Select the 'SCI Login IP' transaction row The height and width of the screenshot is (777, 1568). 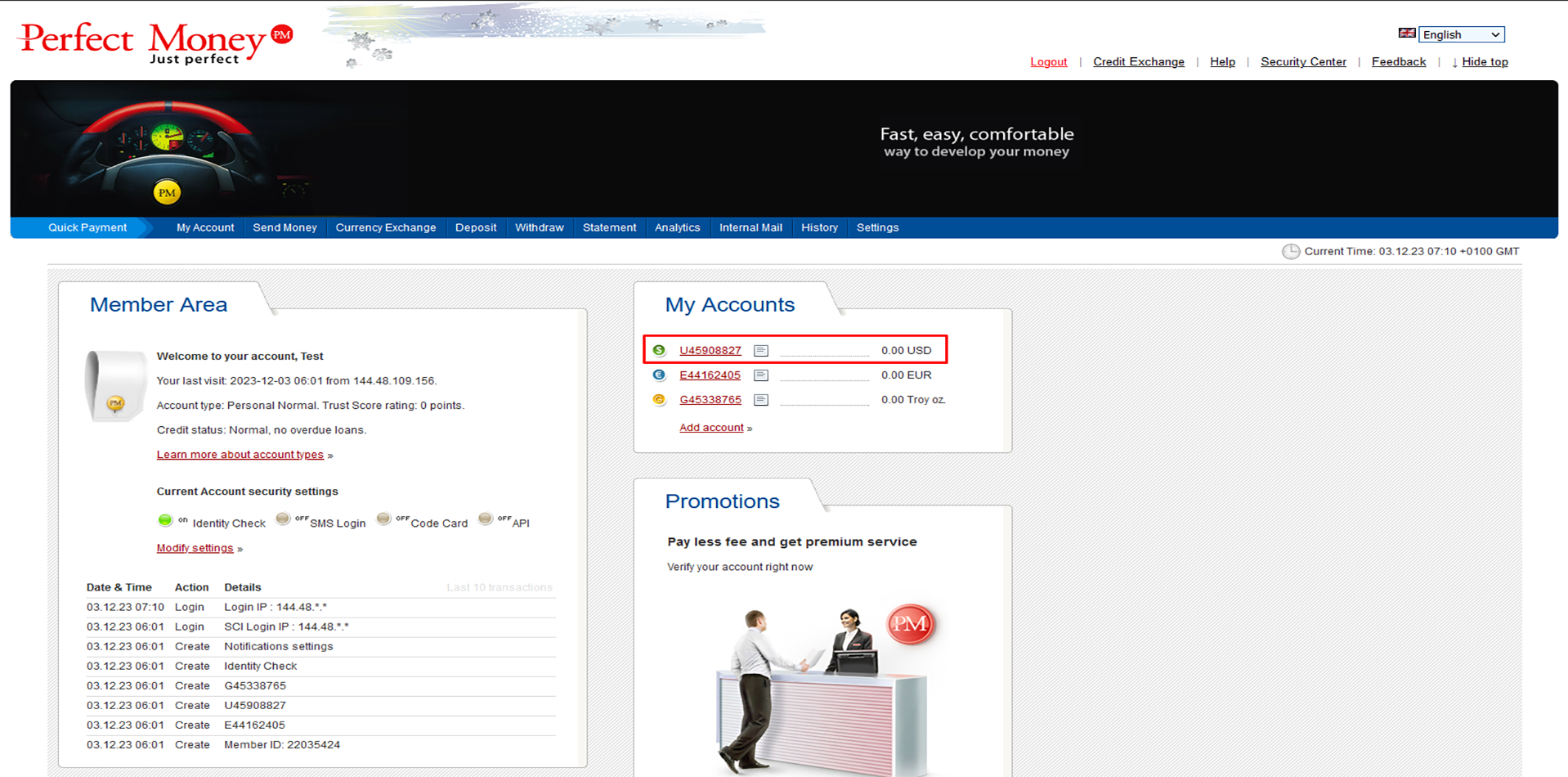(x=320, y=627)
